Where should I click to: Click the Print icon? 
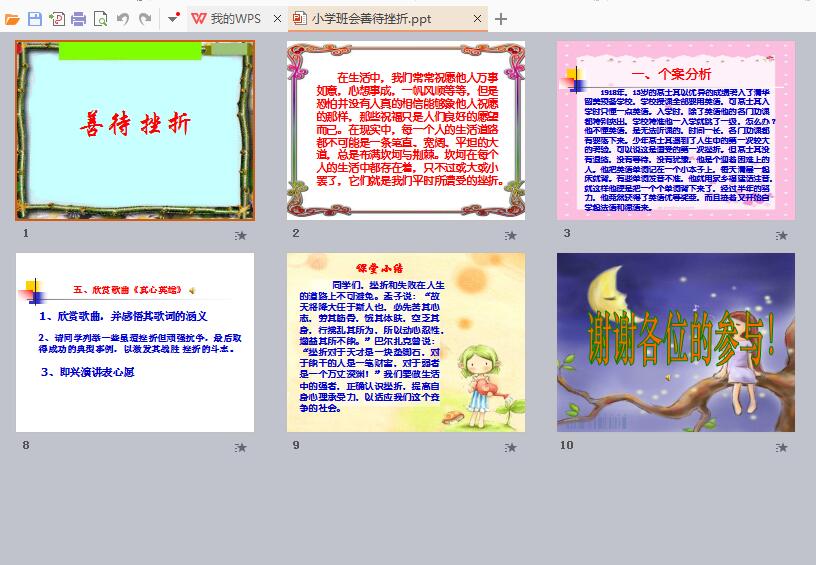(79, 20)
